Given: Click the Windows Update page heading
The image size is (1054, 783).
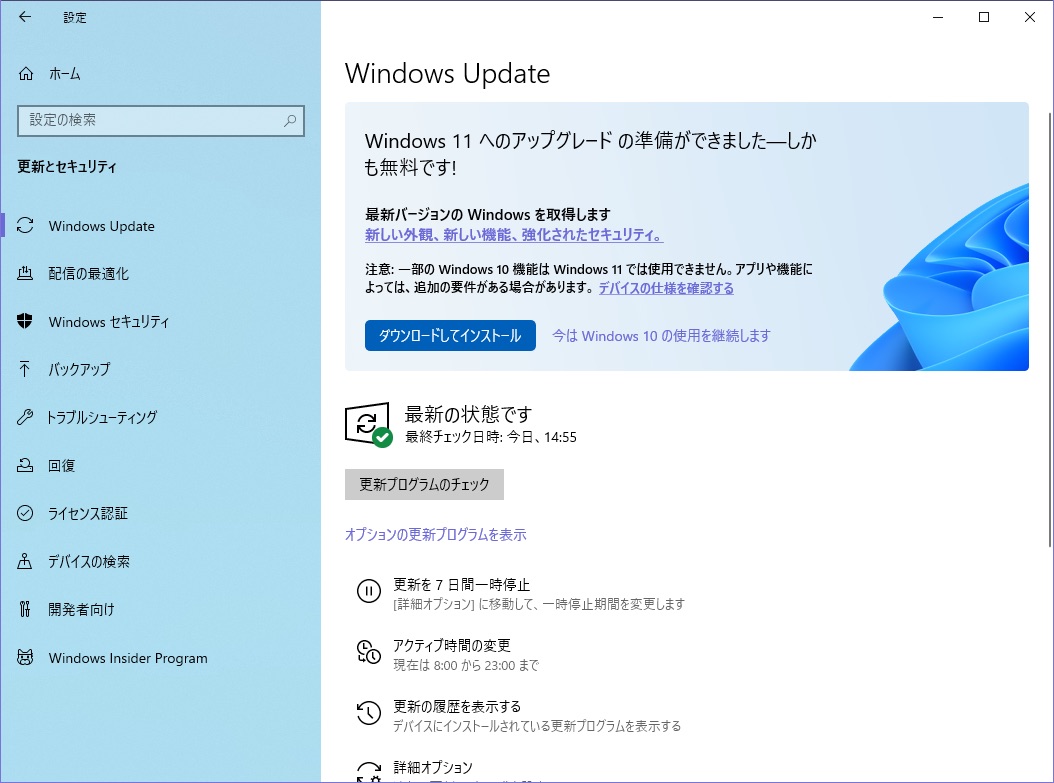Looking at the screenshot, I should (x=448, y=73).
